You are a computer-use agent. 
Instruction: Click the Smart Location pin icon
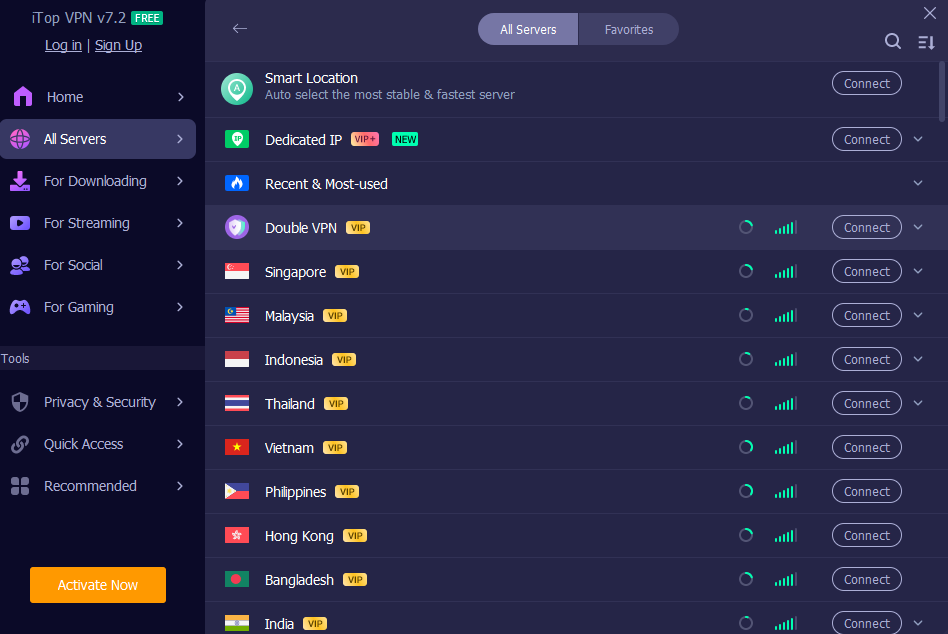click(237, 88)
